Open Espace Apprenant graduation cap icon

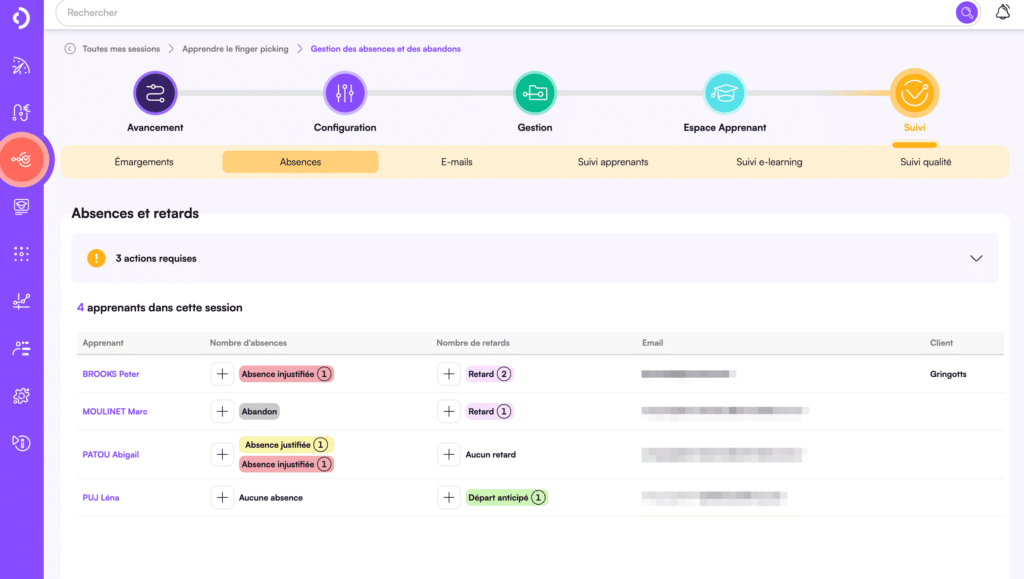point(725,94)
